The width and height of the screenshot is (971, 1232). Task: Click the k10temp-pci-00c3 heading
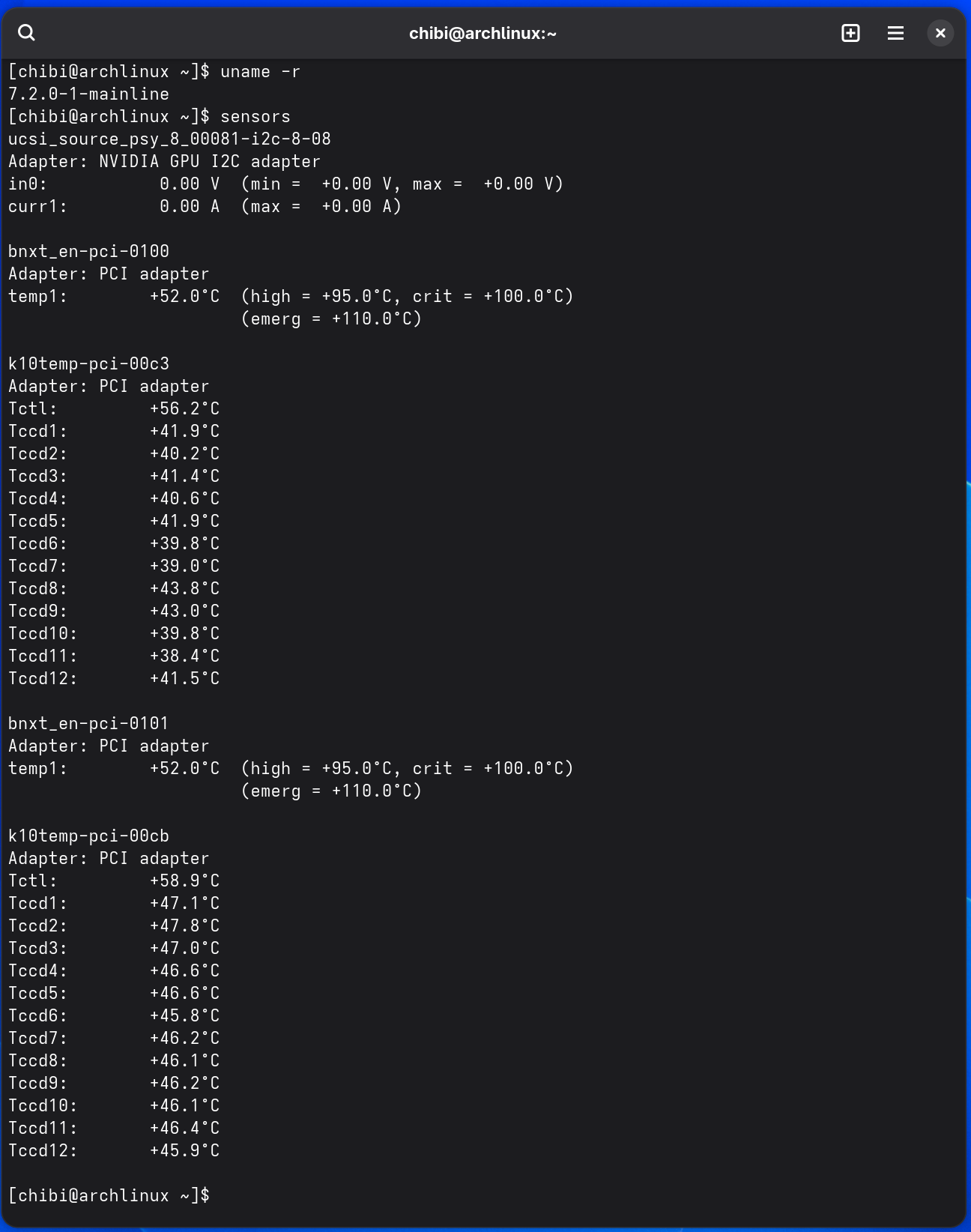[x=88, y=364]
